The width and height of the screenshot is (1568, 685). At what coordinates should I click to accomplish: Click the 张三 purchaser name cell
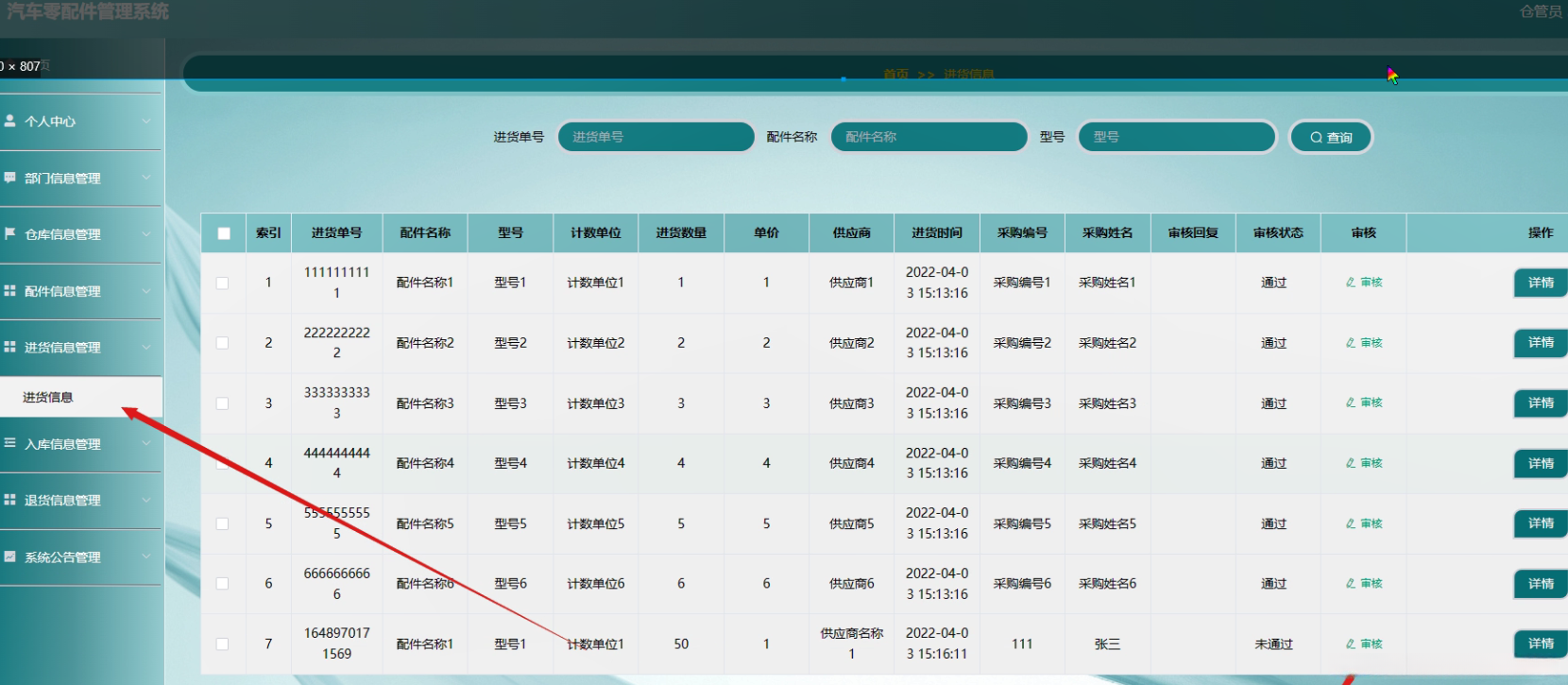pyautogui.click(x=1108, y=644)
